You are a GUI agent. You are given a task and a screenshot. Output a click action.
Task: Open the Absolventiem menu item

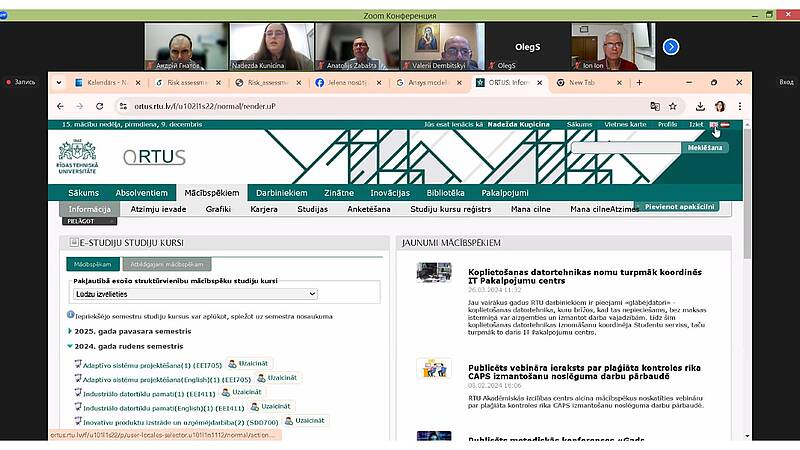point(141,193)
